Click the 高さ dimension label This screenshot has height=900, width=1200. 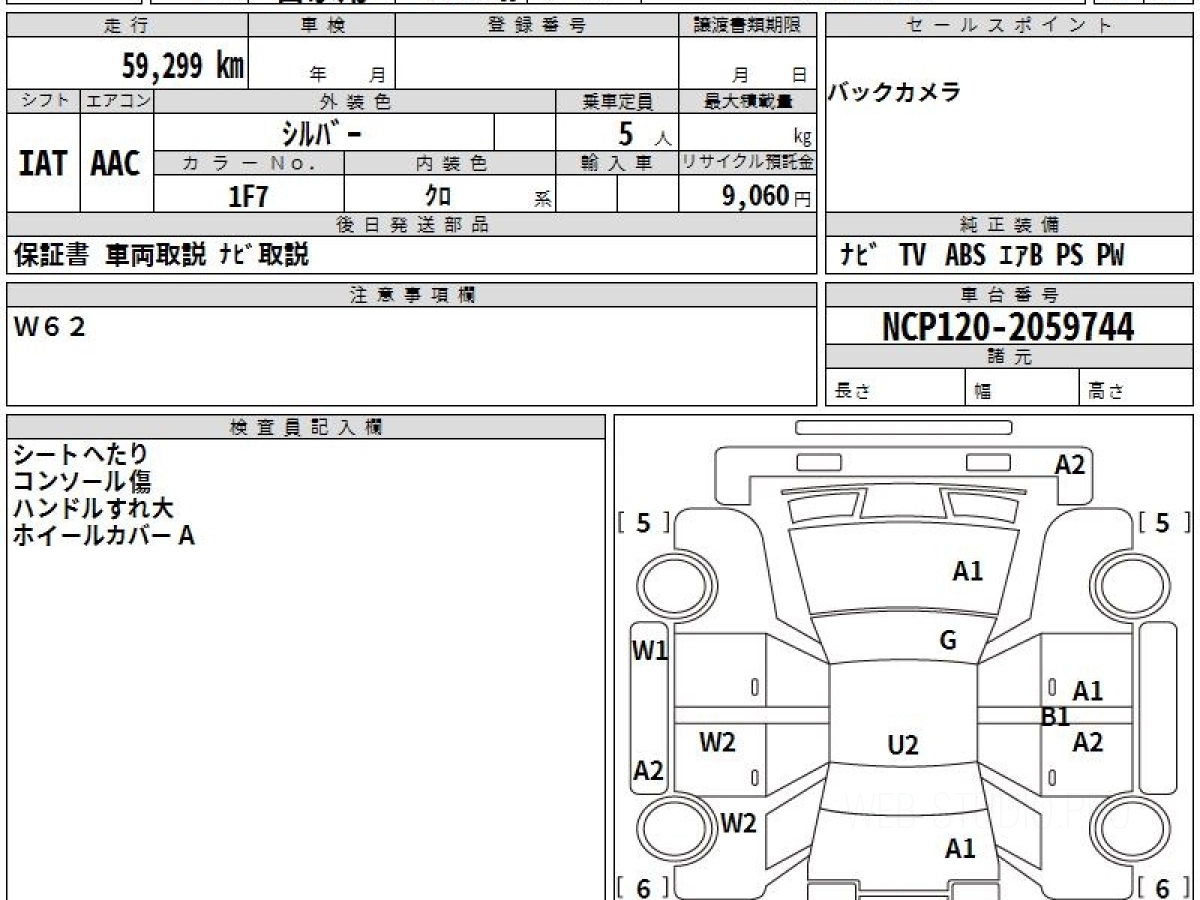[1107, 392]
